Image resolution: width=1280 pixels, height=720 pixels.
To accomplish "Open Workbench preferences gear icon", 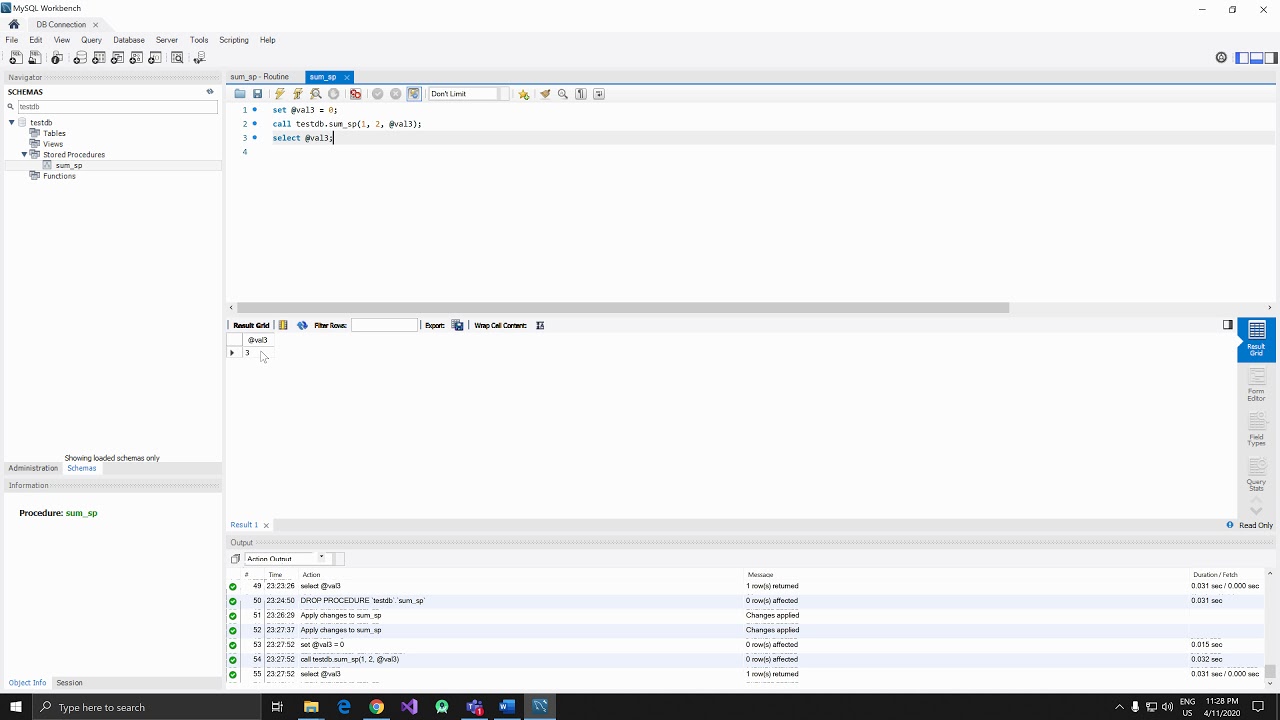I will 1221,58.
